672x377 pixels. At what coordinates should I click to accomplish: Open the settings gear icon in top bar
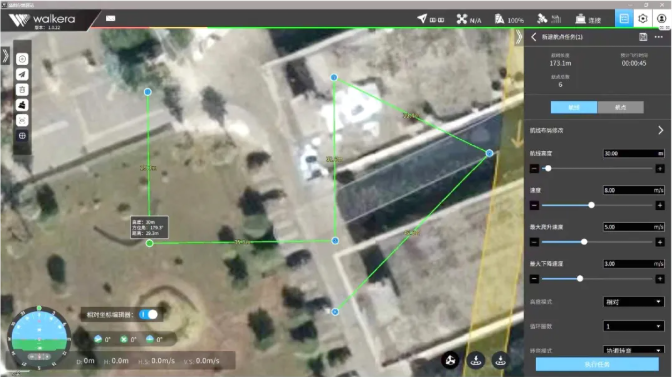point(642,18)
